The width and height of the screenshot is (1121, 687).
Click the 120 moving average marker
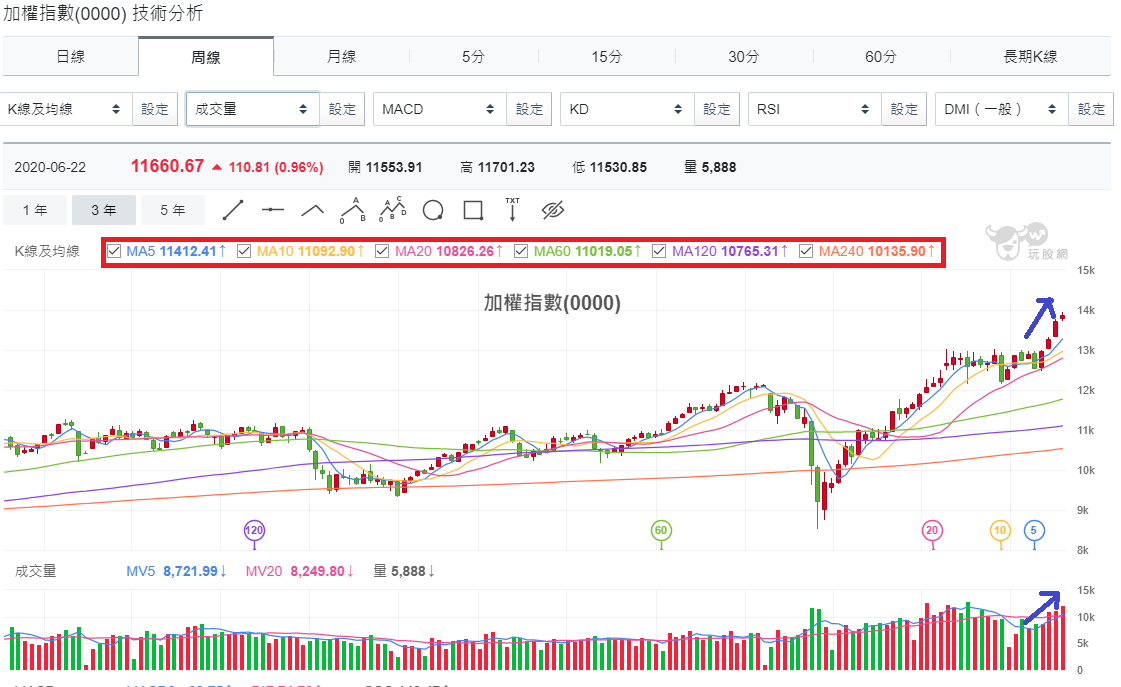click(255, 530)
